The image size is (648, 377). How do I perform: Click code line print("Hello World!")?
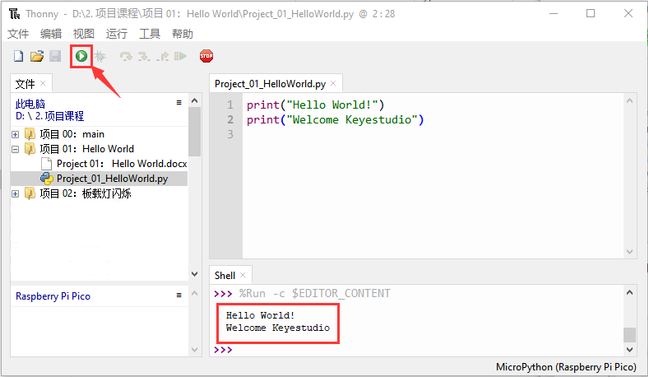pos(315,105)
